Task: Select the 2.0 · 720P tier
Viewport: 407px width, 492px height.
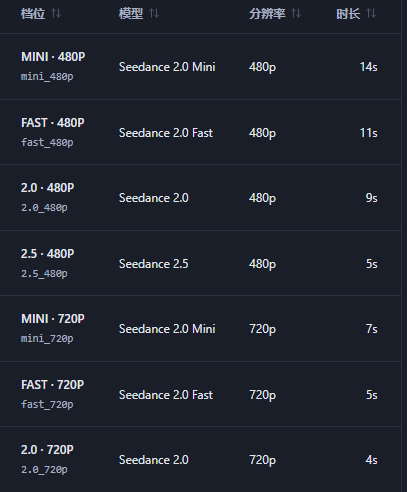Action: pyautogui.click(x=200, y=459)
